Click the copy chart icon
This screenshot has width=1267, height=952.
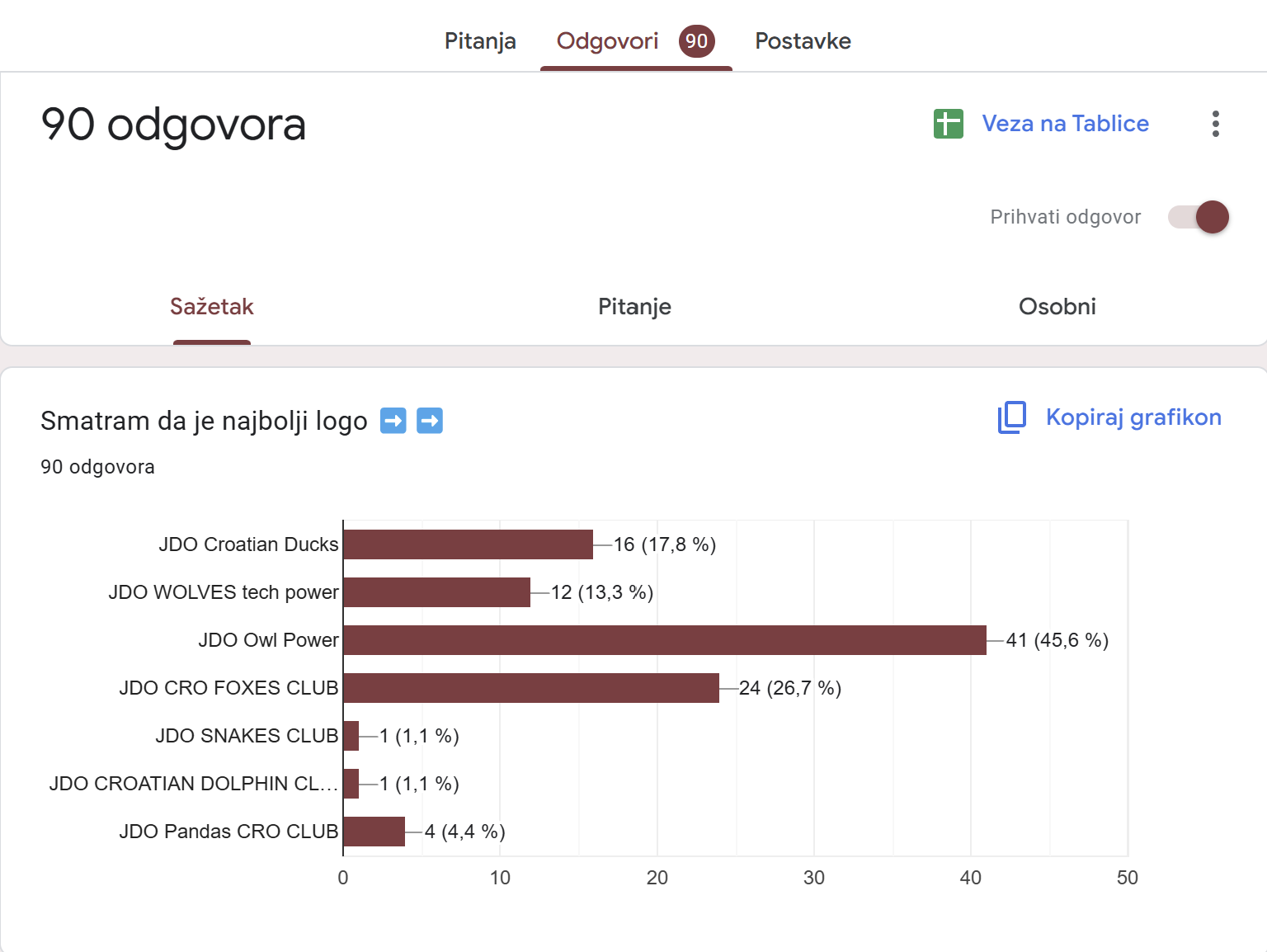tap(1012, 417)
